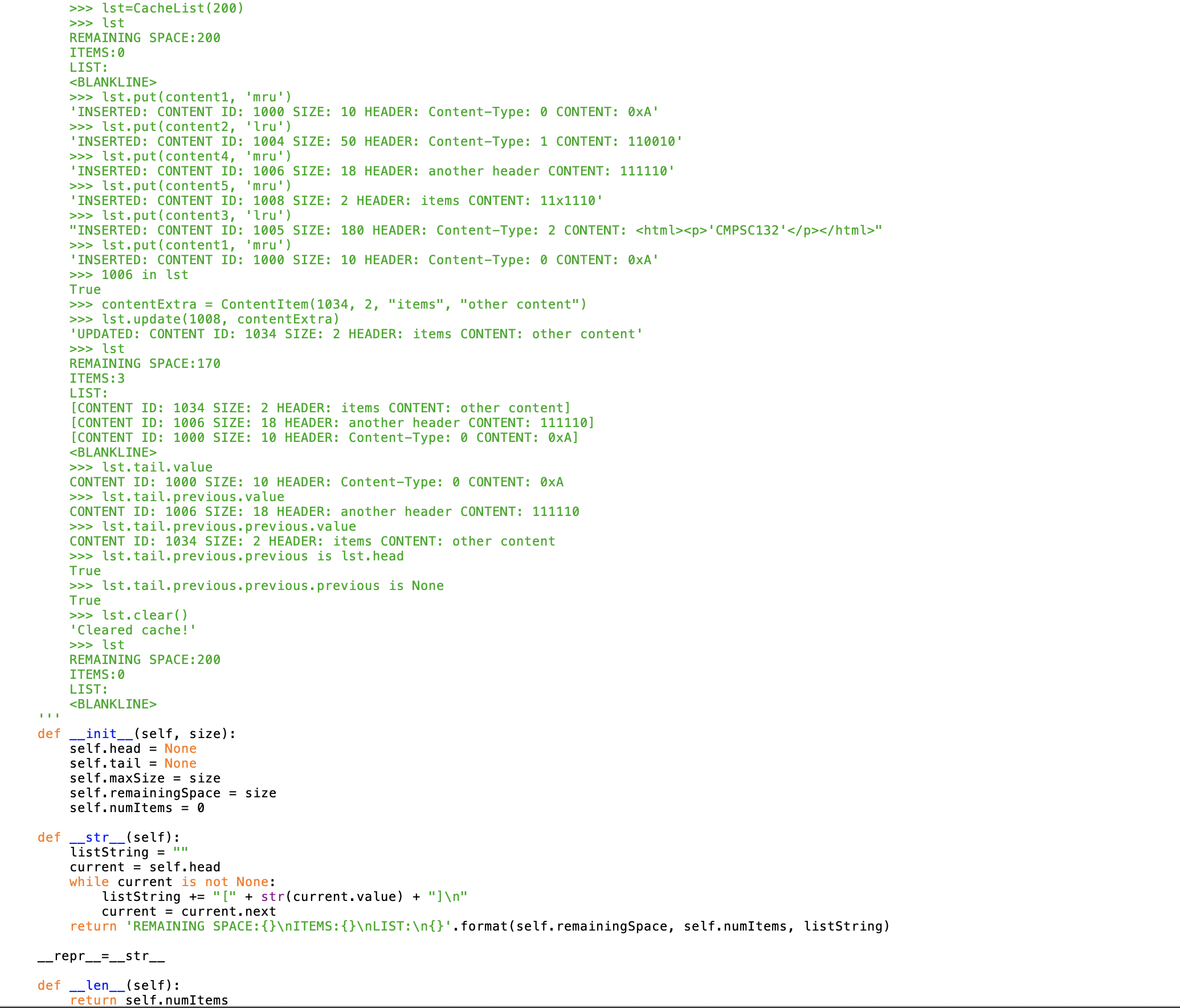
Task: Click the __str__ method name
Action: pos(97,837)
